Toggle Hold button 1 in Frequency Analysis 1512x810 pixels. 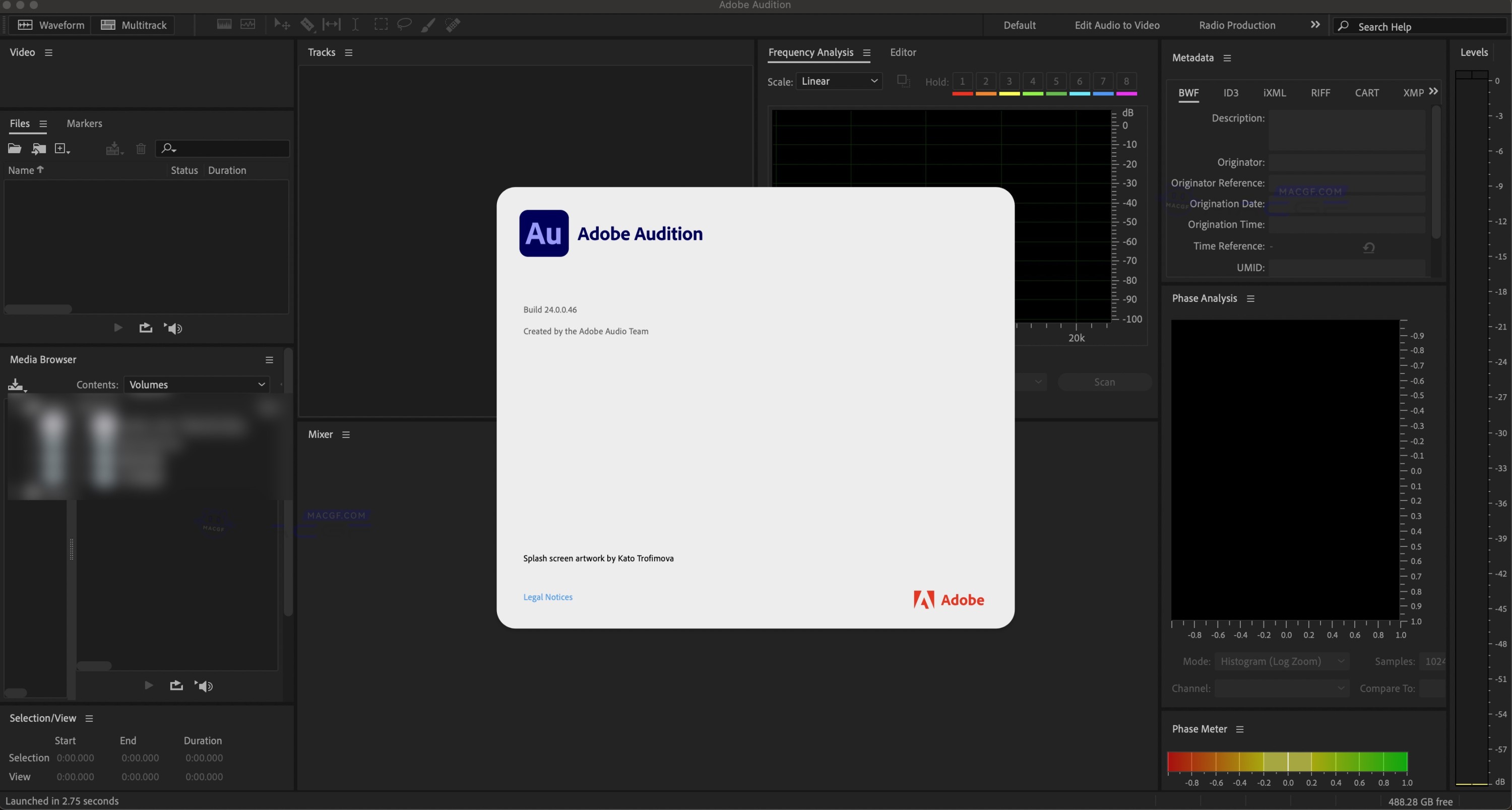click(x=962, y=82)
